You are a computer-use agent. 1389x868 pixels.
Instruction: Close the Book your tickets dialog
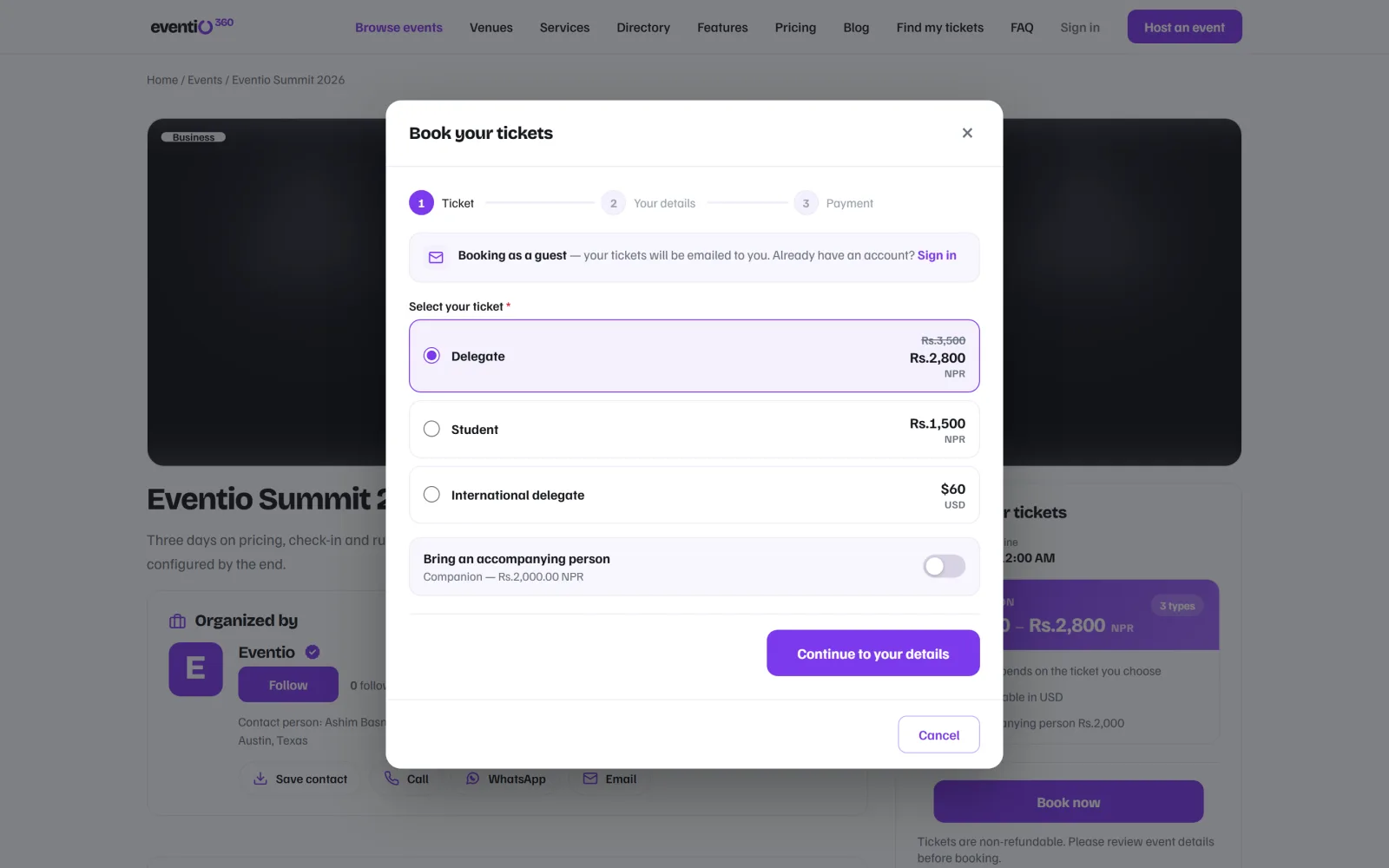point(967,133)
